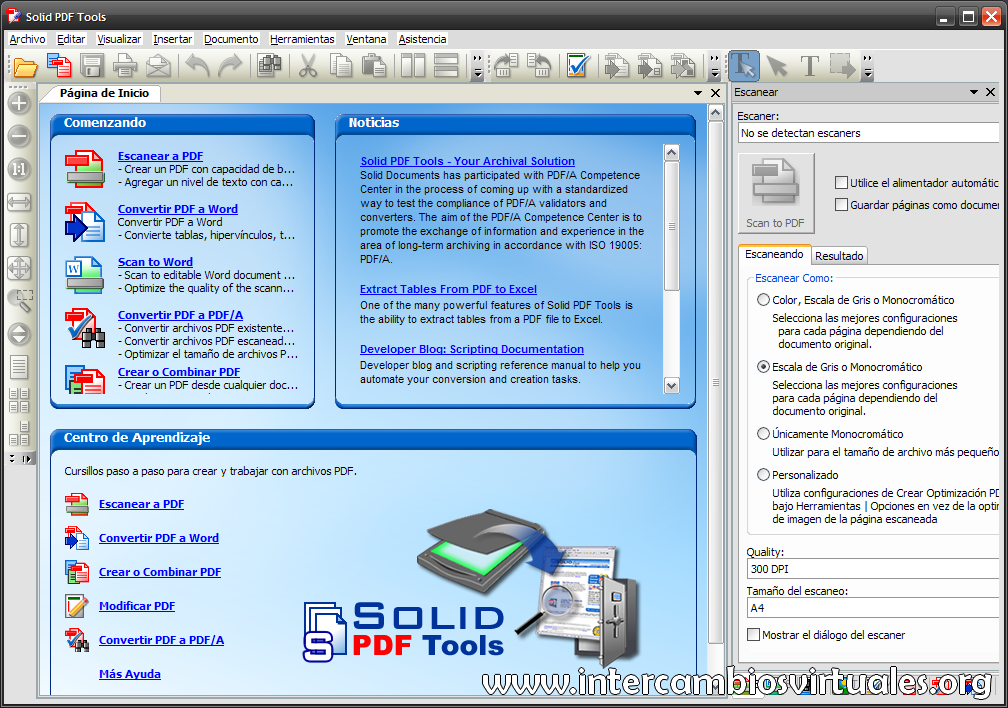1008x708 pixels.
Task: Click the large Scan to PDF button
Action: (x=776, y=193)
